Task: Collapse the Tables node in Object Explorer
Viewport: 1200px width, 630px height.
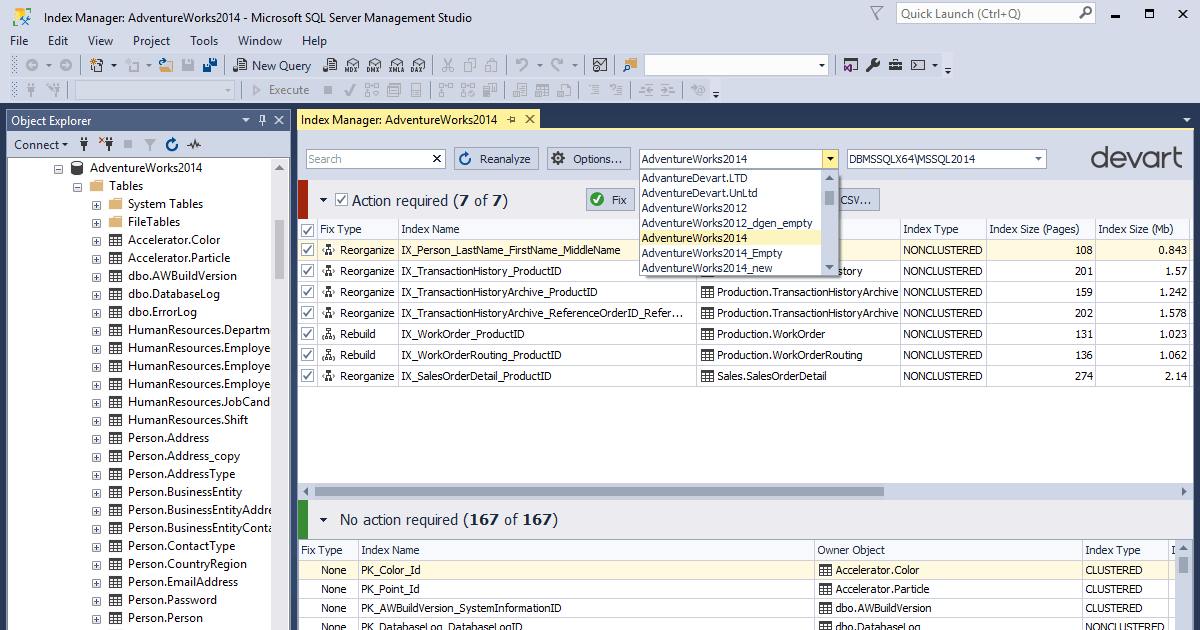Action: click(x=77, y=185)
